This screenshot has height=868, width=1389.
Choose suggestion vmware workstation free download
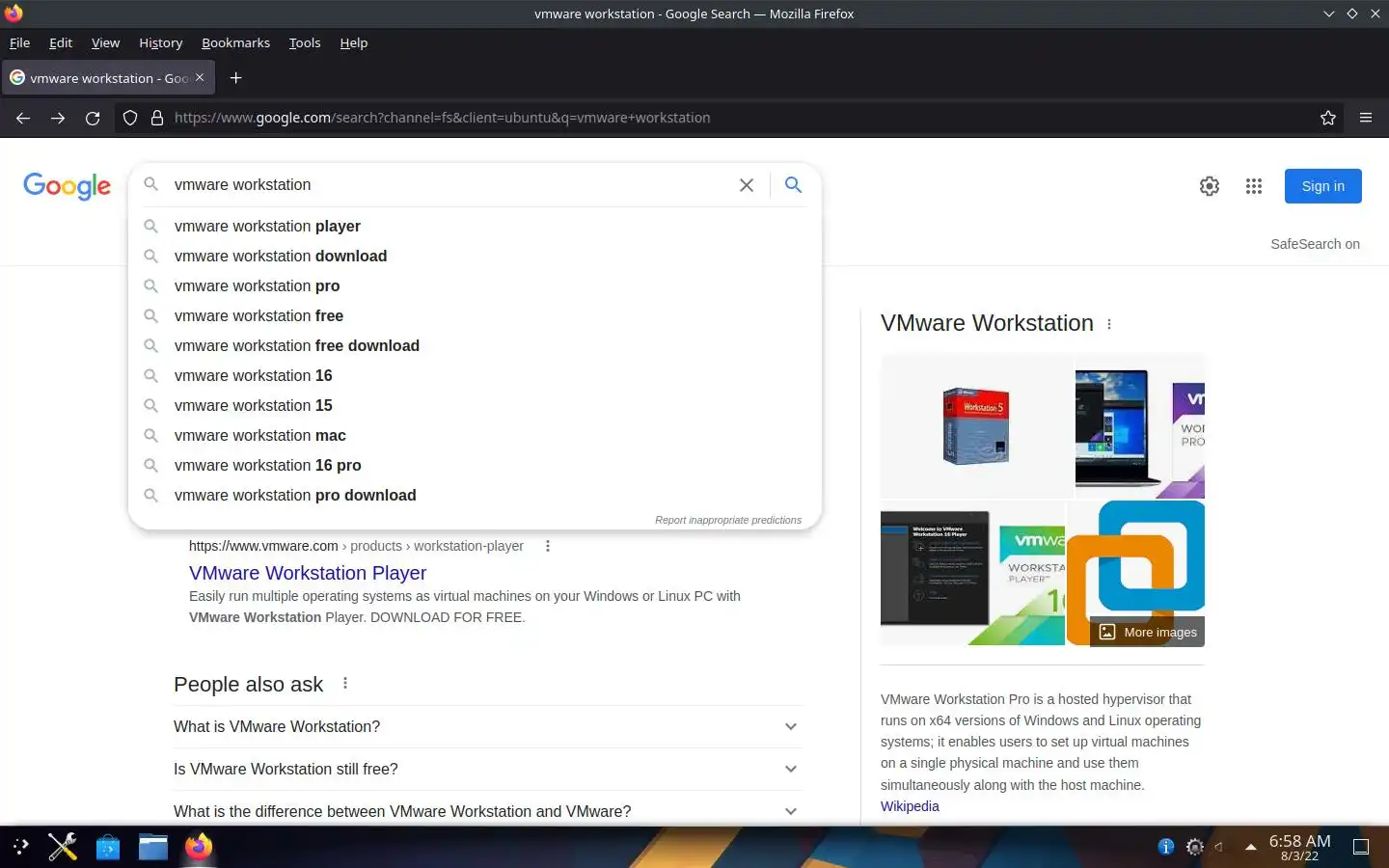[x=475, y=345]
